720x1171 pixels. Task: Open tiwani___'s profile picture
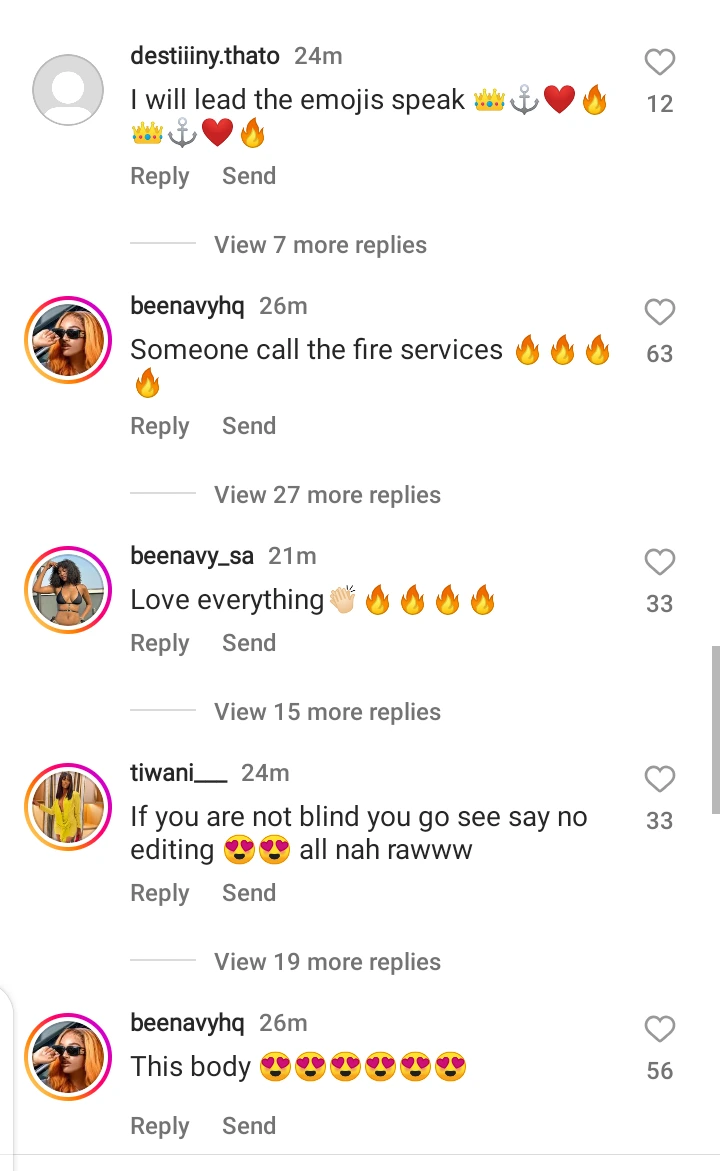pyautogui.click(x=68, y=807)
